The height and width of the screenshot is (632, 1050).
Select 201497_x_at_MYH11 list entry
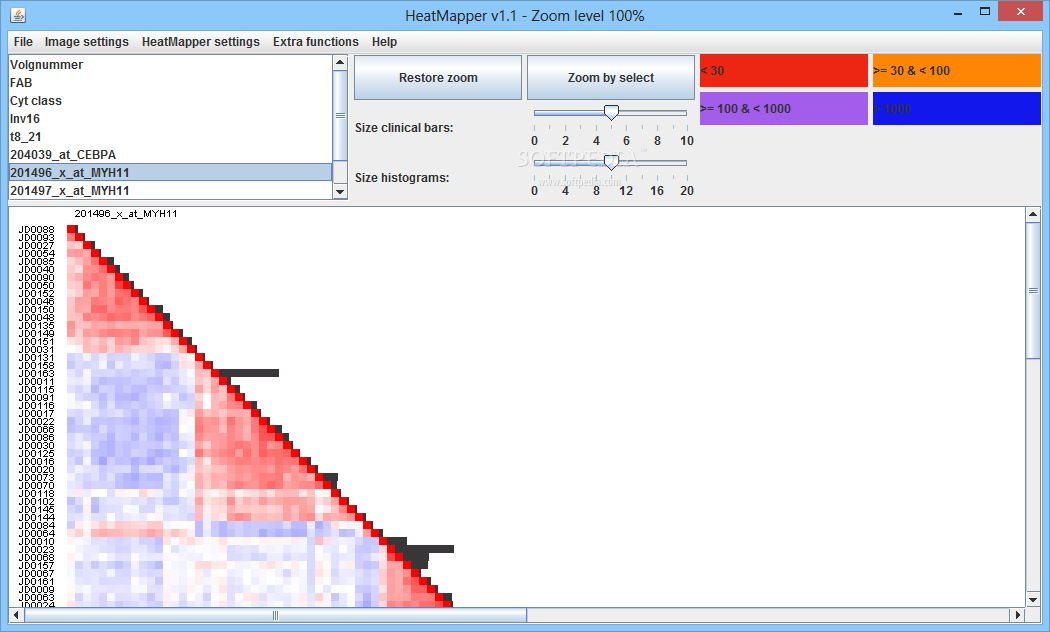(x=170, y=191)
